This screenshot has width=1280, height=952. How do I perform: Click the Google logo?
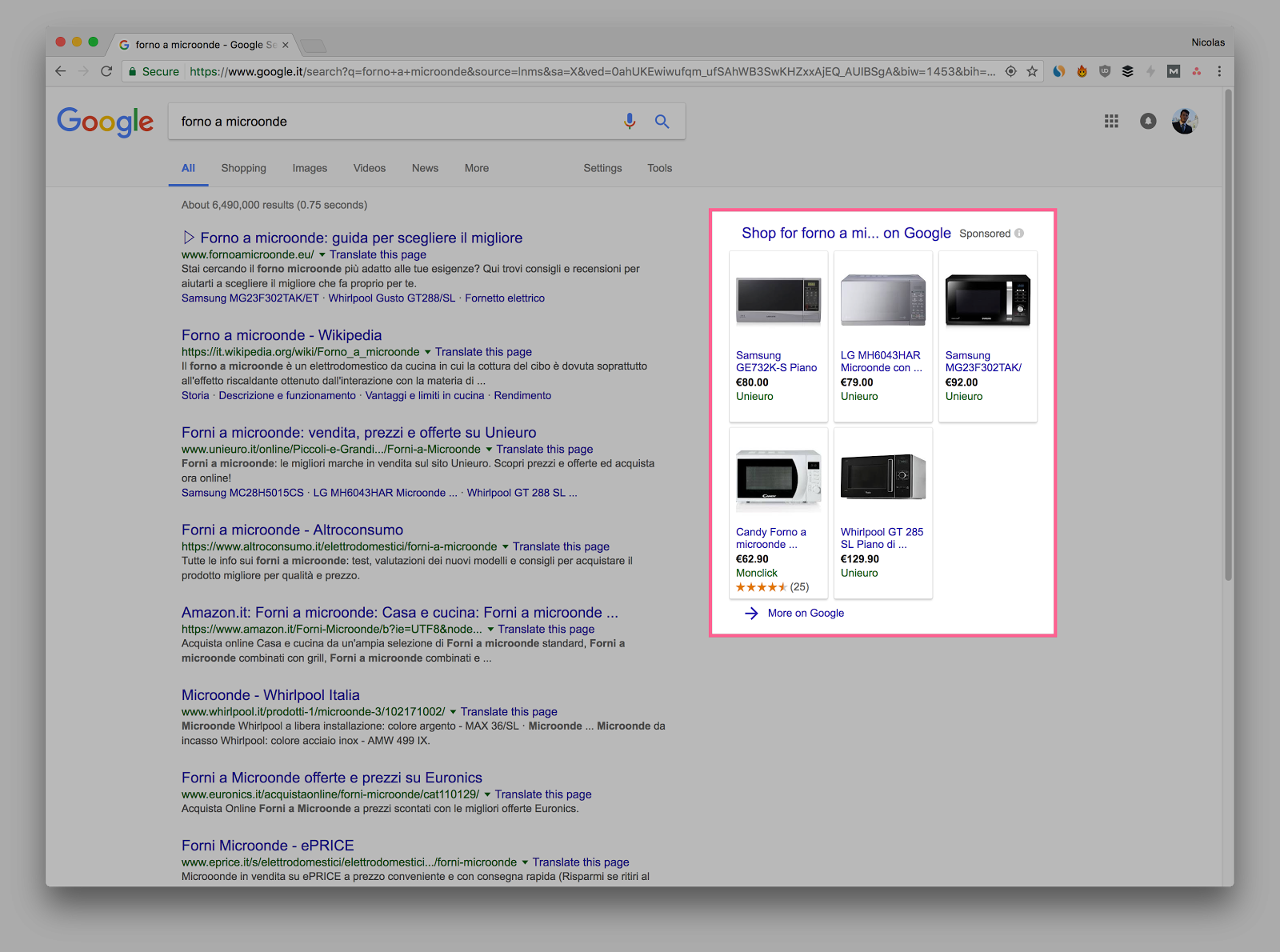105,122
